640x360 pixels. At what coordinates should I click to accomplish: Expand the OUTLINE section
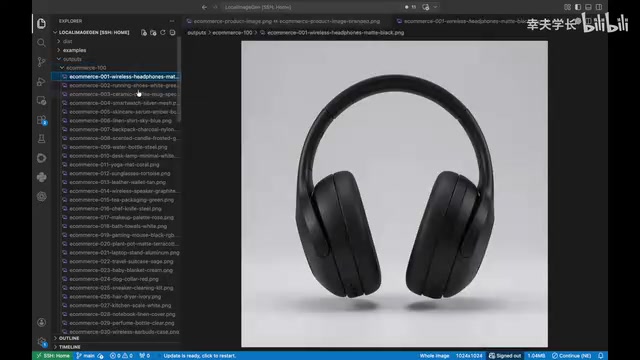[x=69, y=338]
